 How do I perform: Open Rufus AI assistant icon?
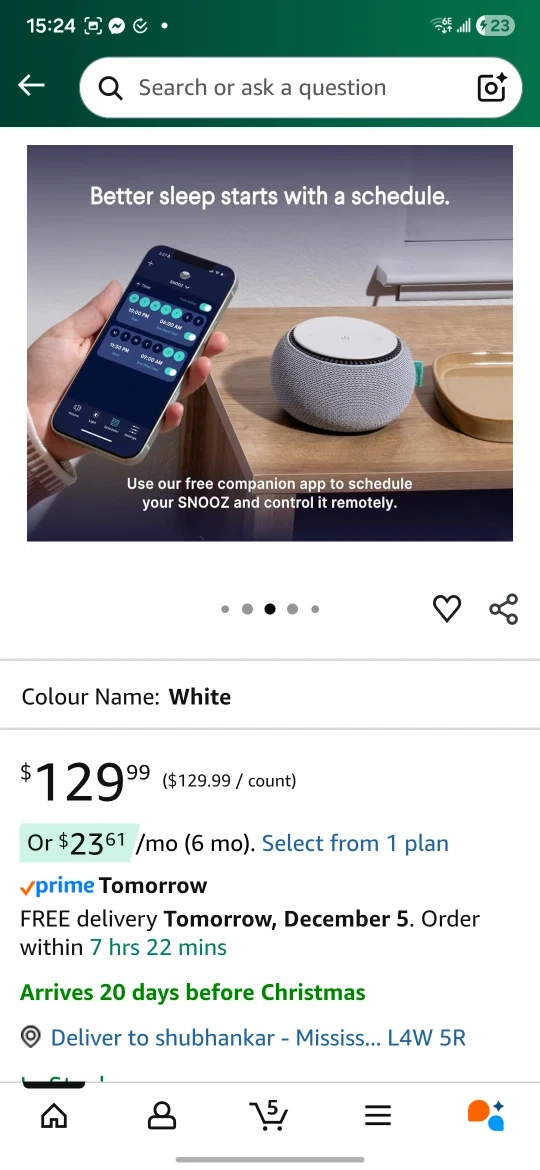[486, 1116]
